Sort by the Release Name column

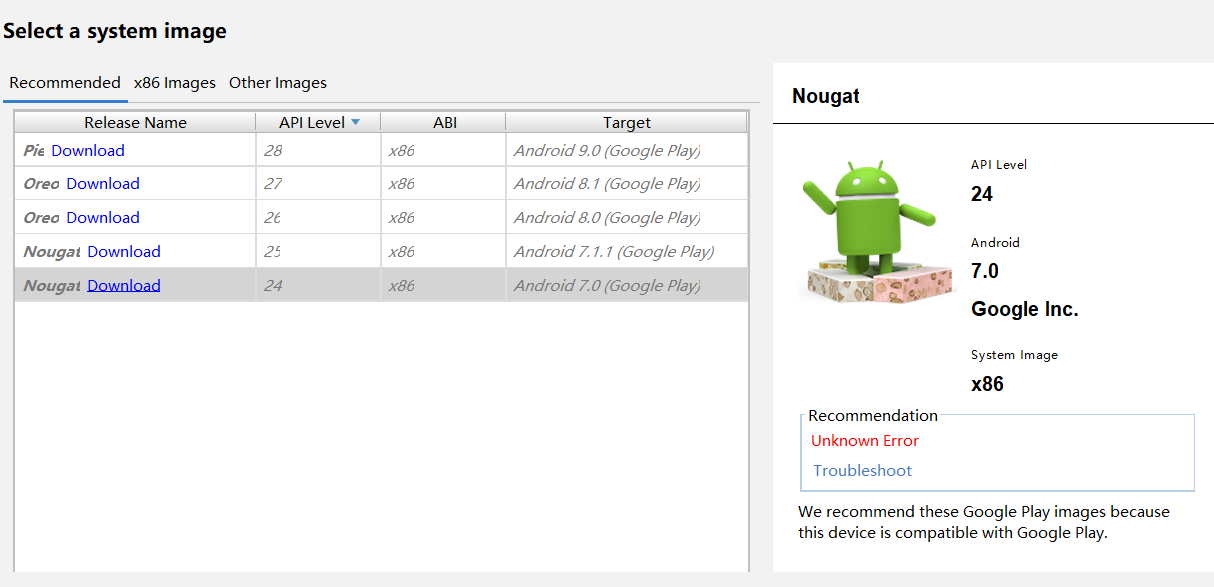click(134, 121)
